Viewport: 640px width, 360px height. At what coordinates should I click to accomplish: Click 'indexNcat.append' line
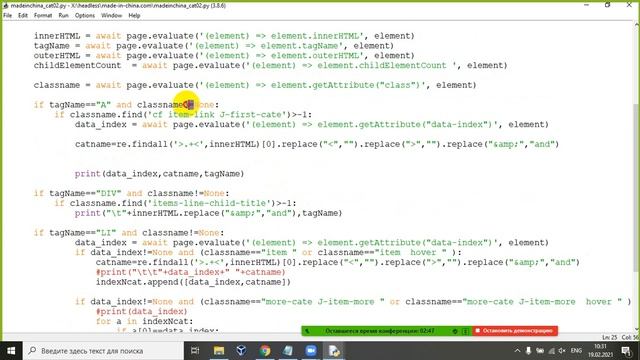pyautogui.click(x=193, y=282)
